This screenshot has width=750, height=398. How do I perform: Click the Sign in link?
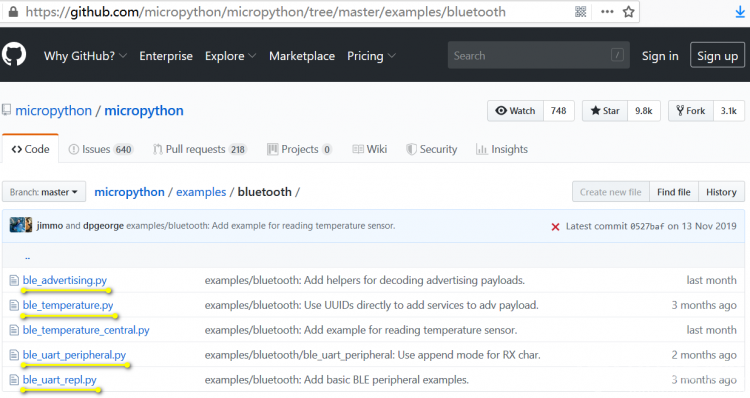point(660,56)
